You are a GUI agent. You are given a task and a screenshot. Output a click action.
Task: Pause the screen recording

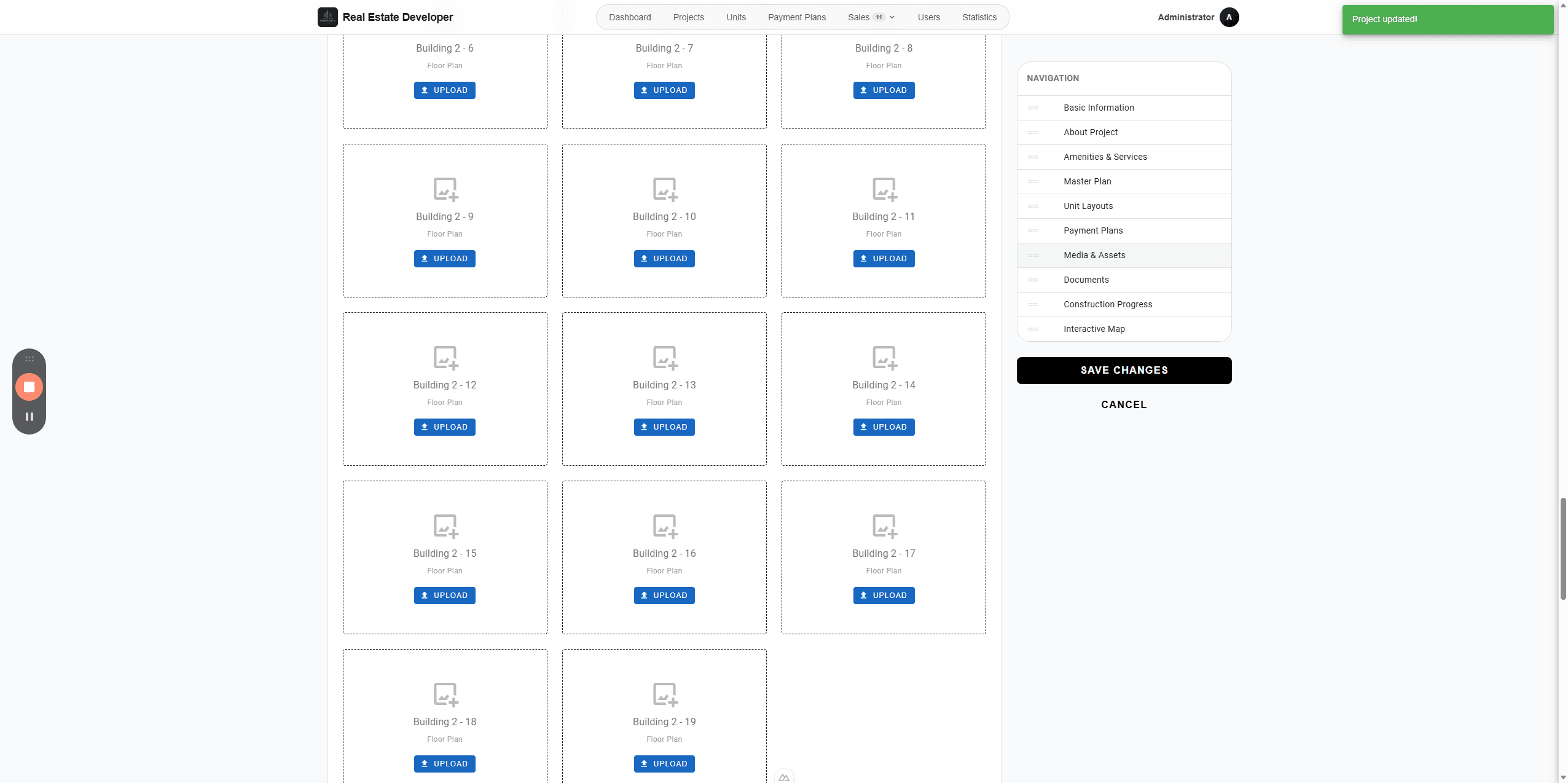coord(29,417)
